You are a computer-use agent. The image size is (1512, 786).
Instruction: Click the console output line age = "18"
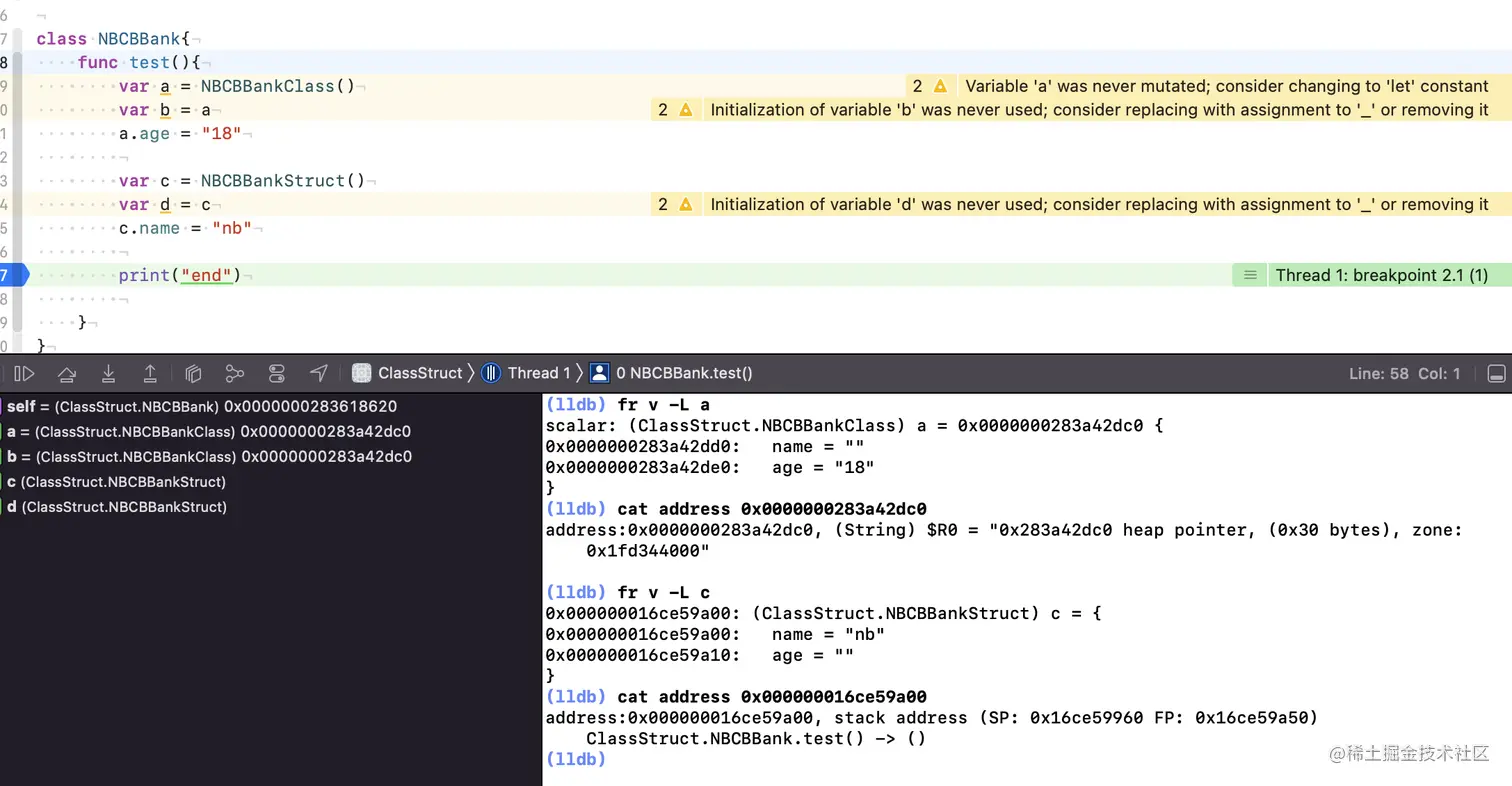pos(710,467)
